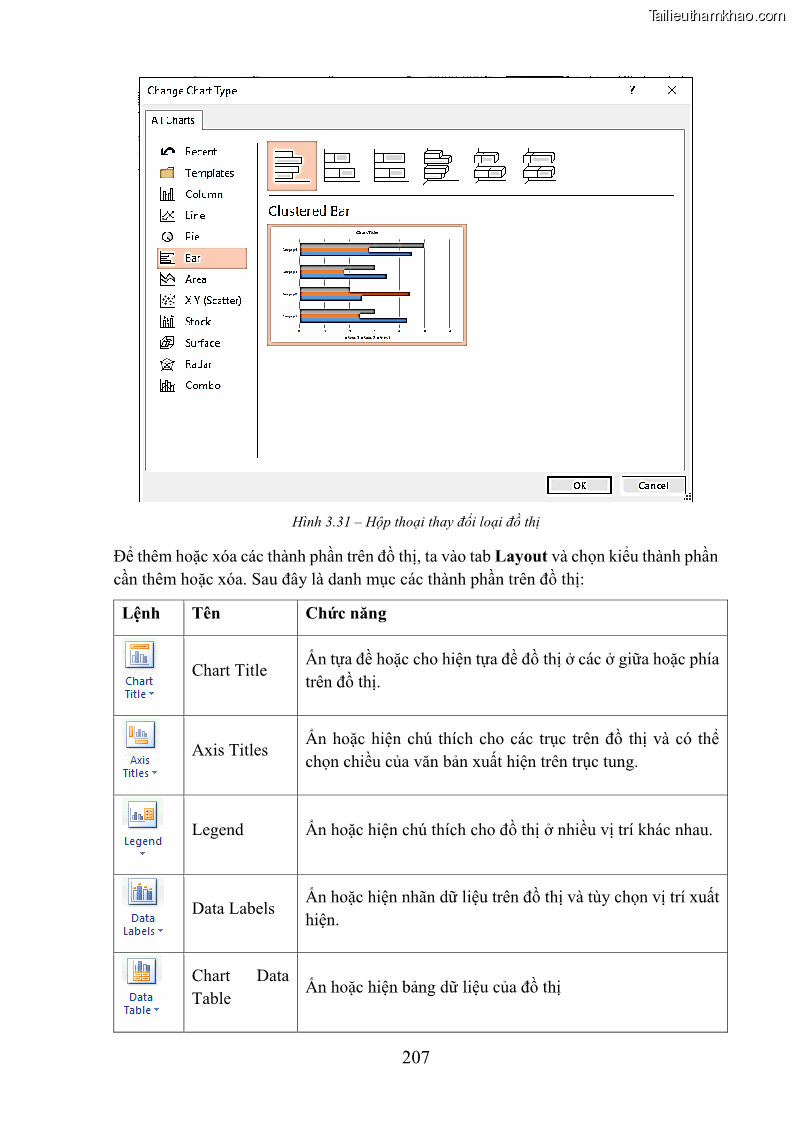Open the Templates chart folder

[208, 173]
